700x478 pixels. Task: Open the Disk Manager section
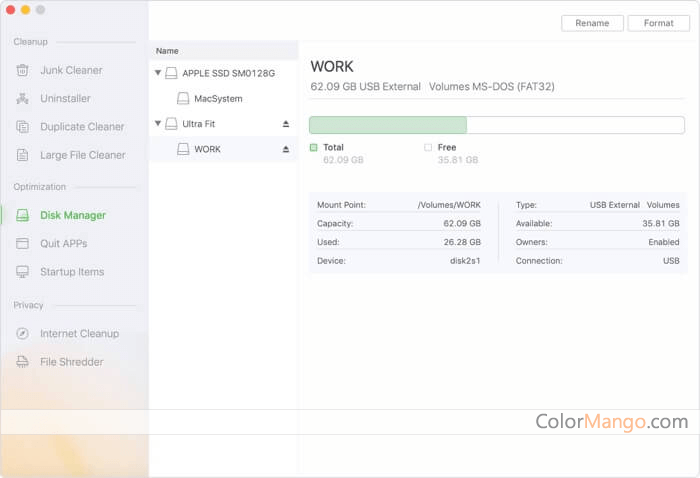(x=72, y=215)
